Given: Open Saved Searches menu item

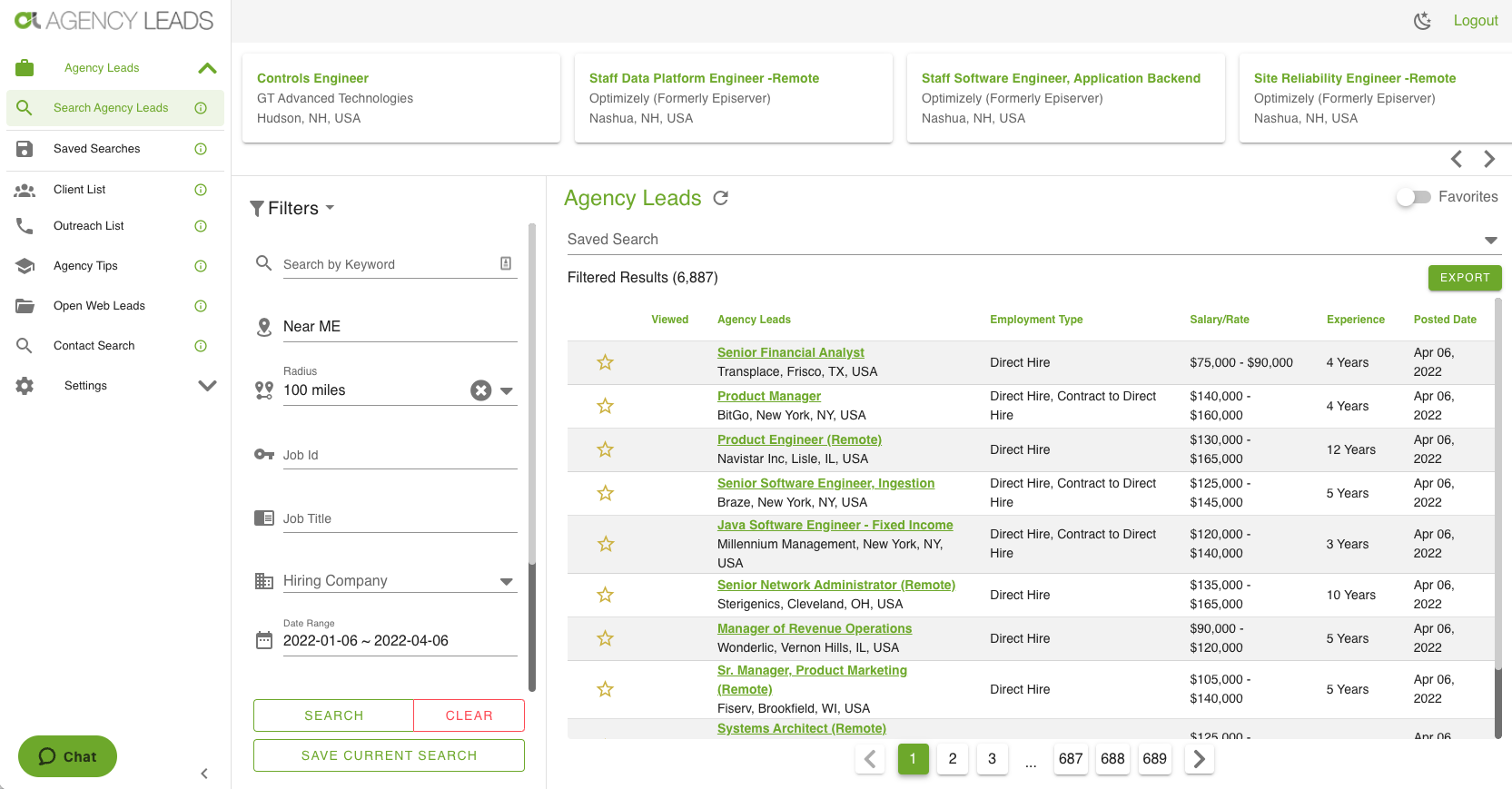Looking at the screenshot, I should tap(115, 149).
